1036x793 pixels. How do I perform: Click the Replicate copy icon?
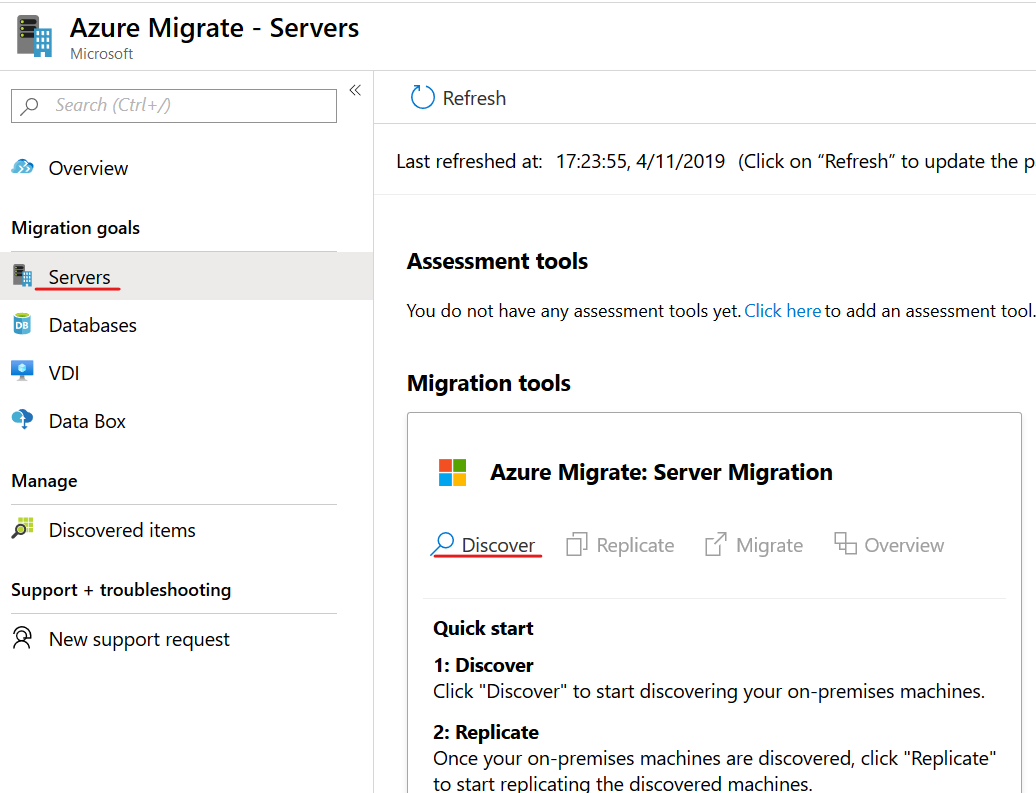577,545
